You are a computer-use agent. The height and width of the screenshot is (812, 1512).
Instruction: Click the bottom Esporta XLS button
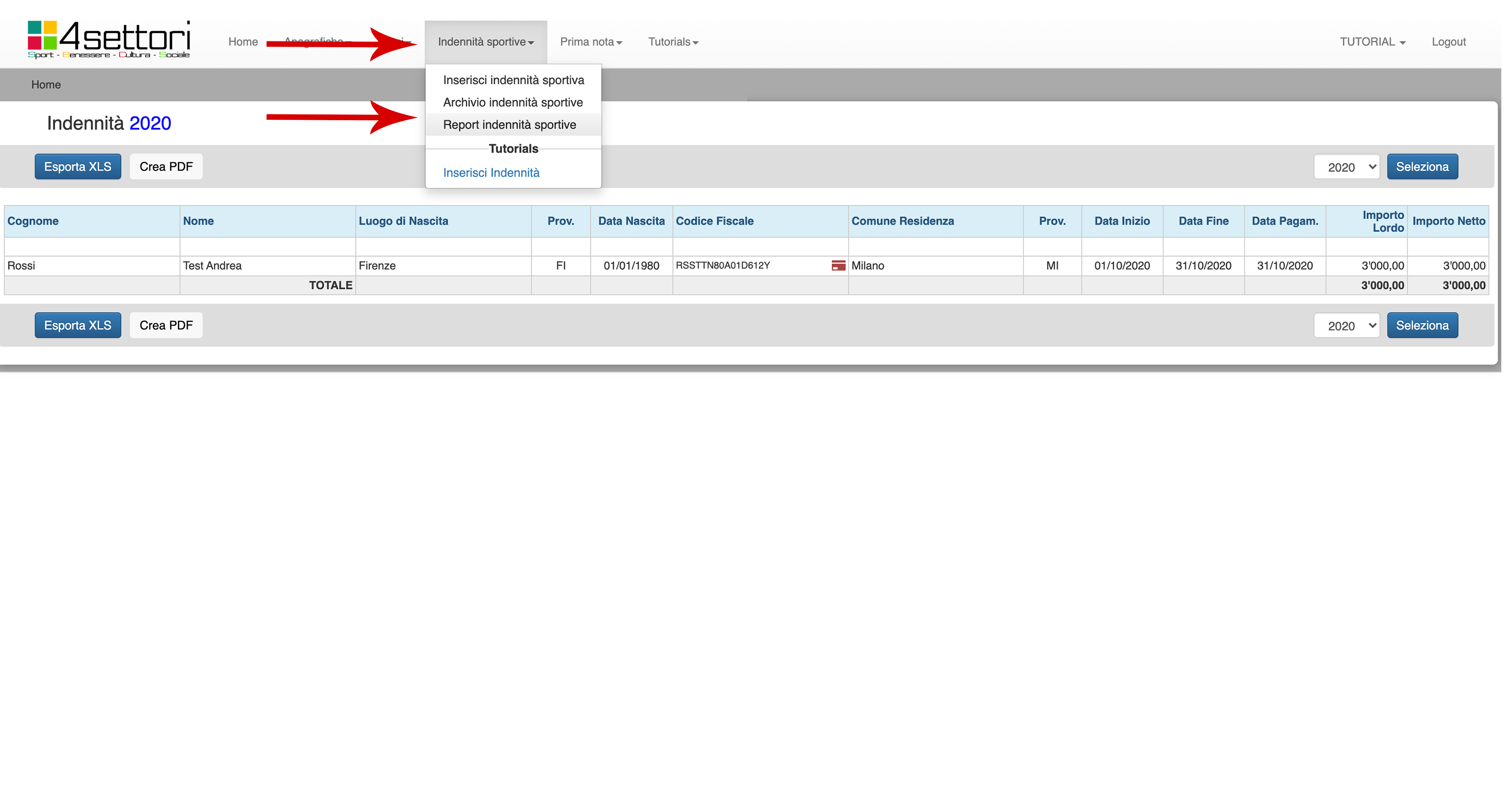(77, 325)
